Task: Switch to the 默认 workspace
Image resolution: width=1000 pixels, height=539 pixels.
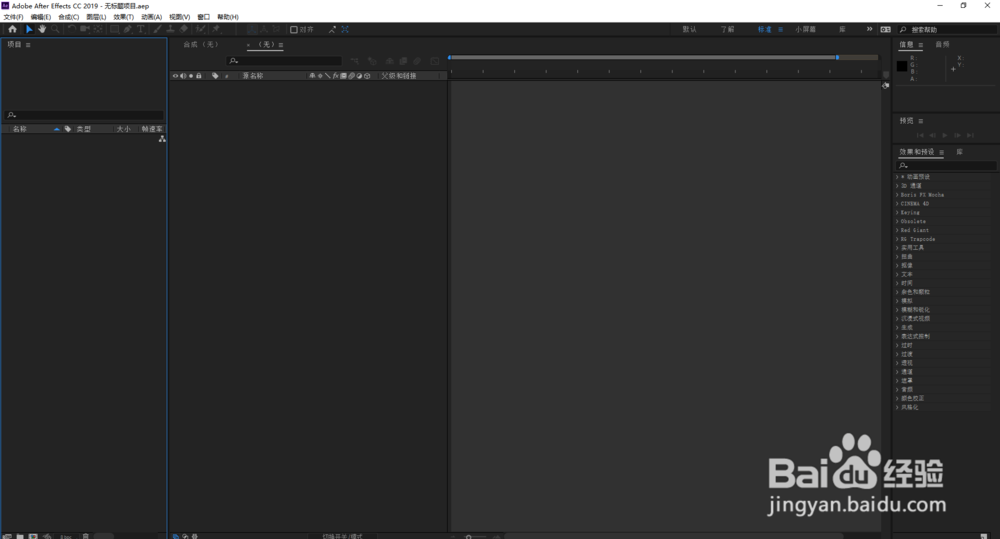Action: (689, 29)
